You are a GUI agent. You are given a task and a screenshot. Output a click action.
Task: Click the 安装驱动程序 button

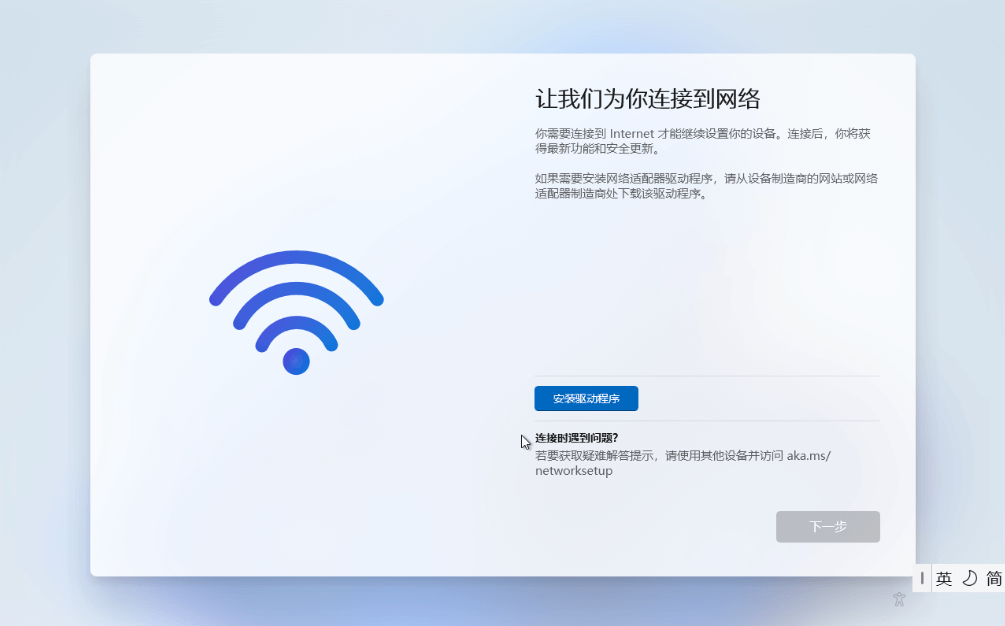586,399
